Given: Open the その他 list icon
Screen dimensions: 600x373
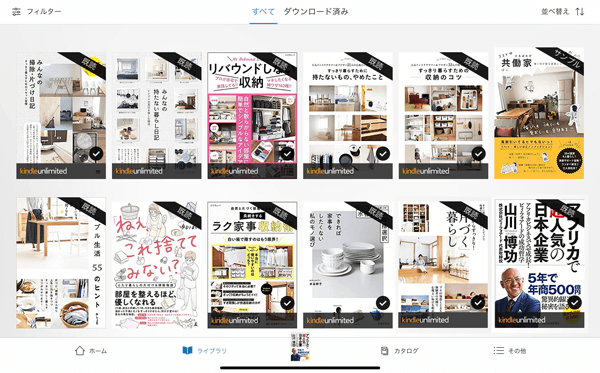Looking at the screenshot, I should (499, 350).
